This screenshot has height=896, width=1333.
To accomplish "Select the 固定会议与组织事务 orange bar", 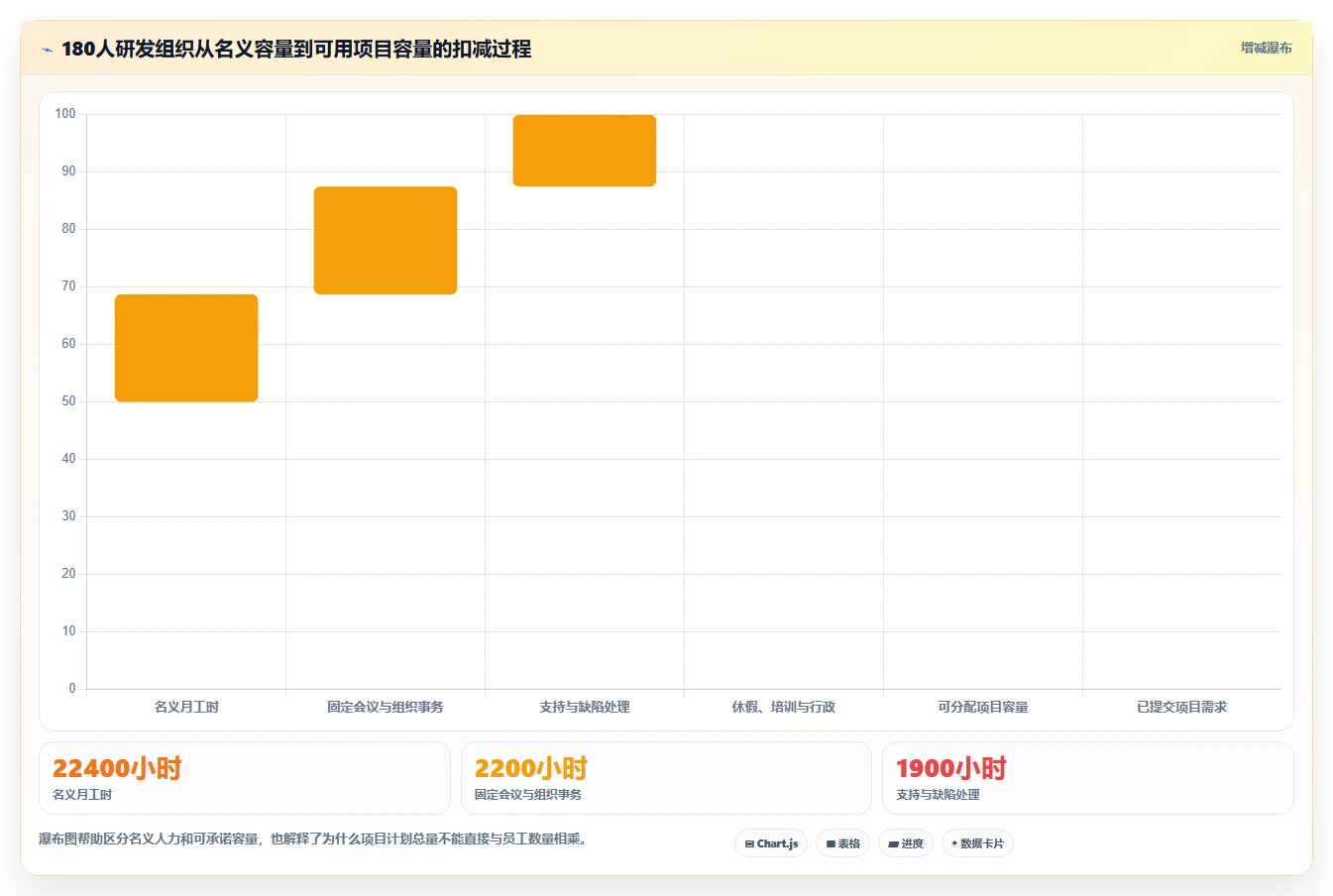I will pos(386,240).
